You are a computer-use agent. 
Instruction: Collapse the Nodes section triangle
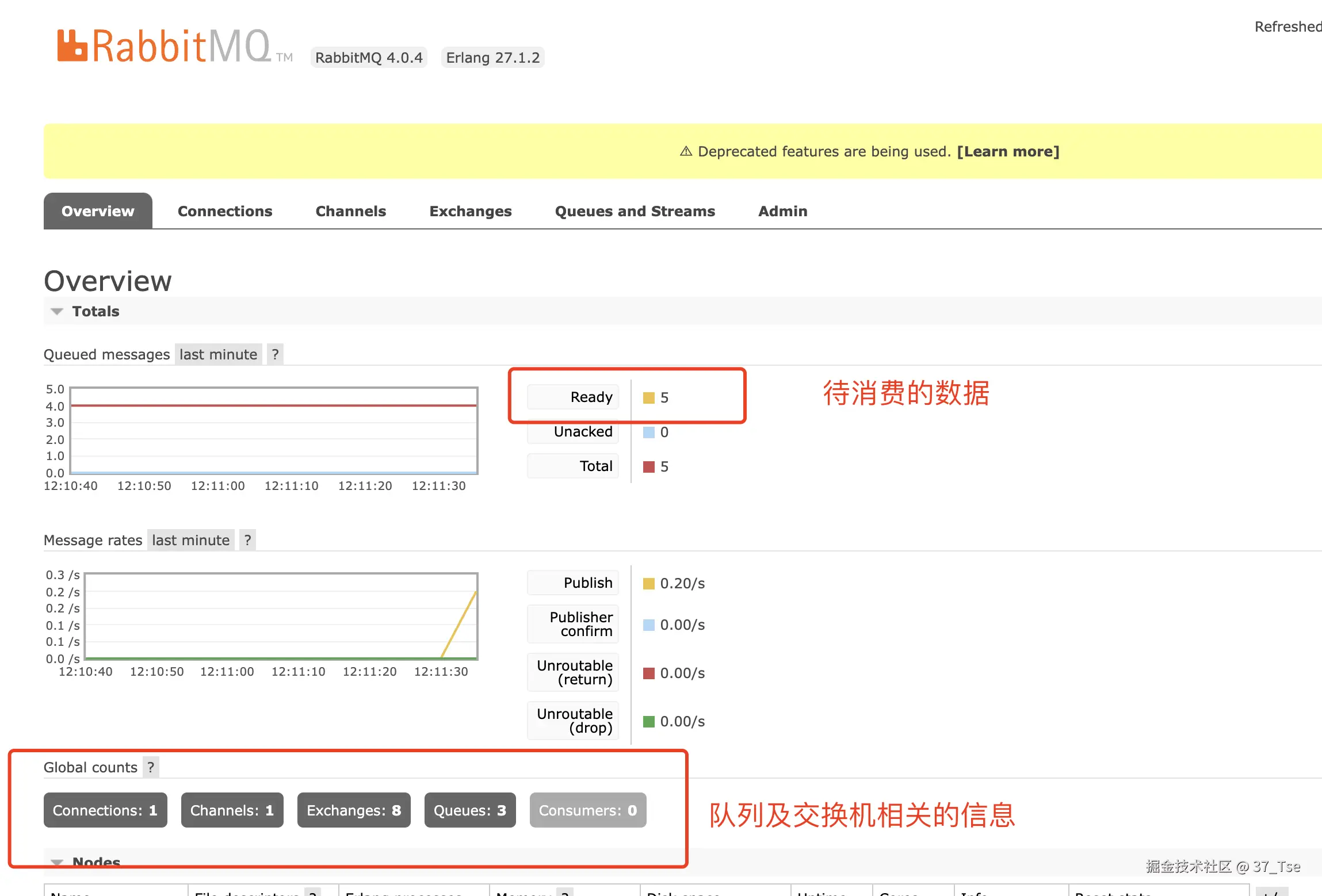click(x=57, y=861)
